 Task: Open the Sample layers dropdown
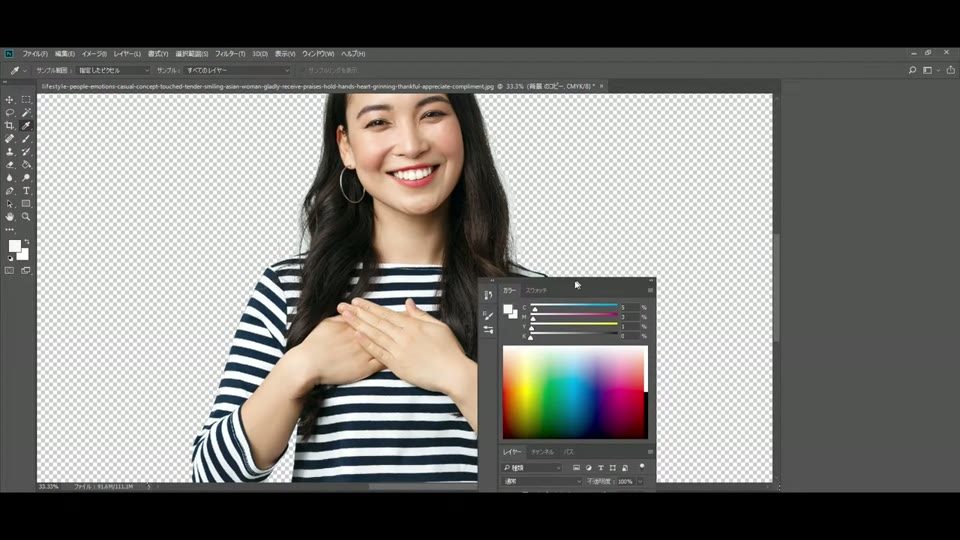click(237, 70)
